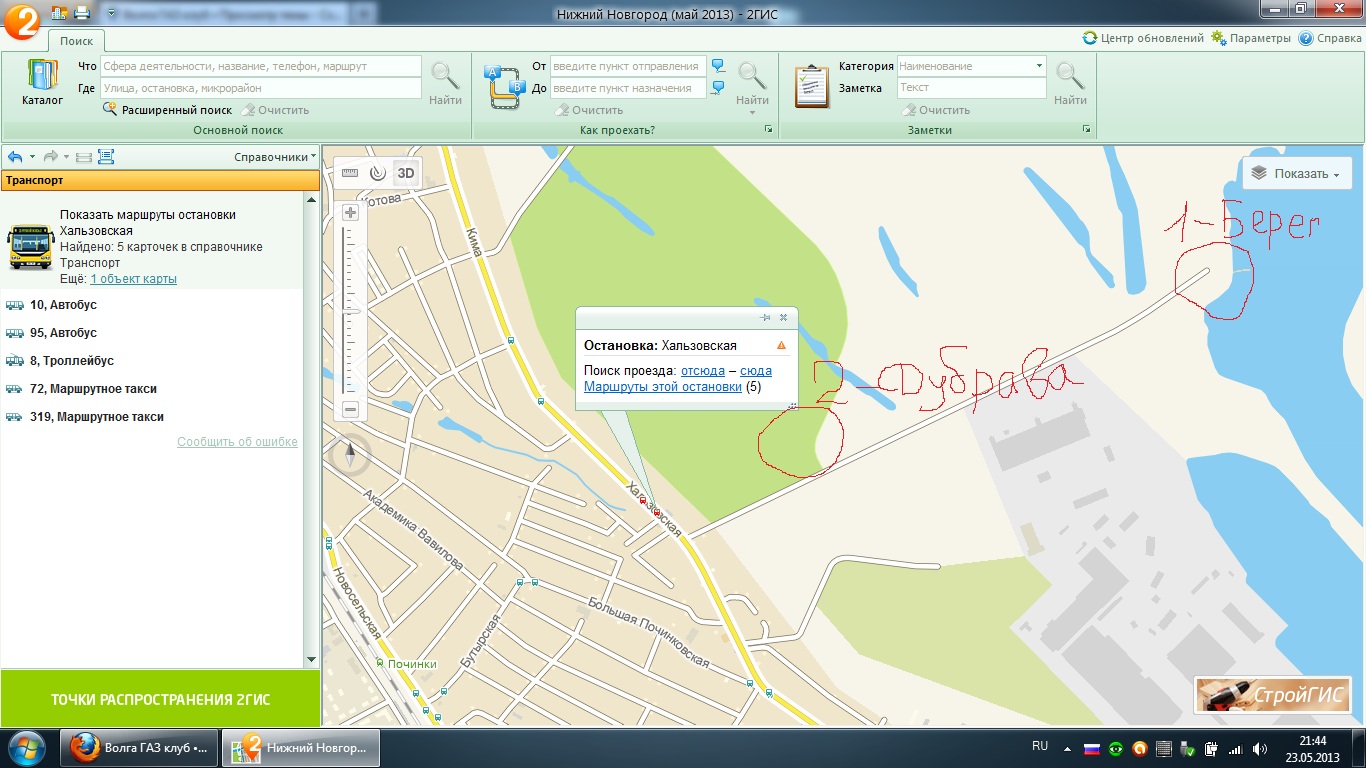Open the Каталог catalog

[x=42, y=83]
